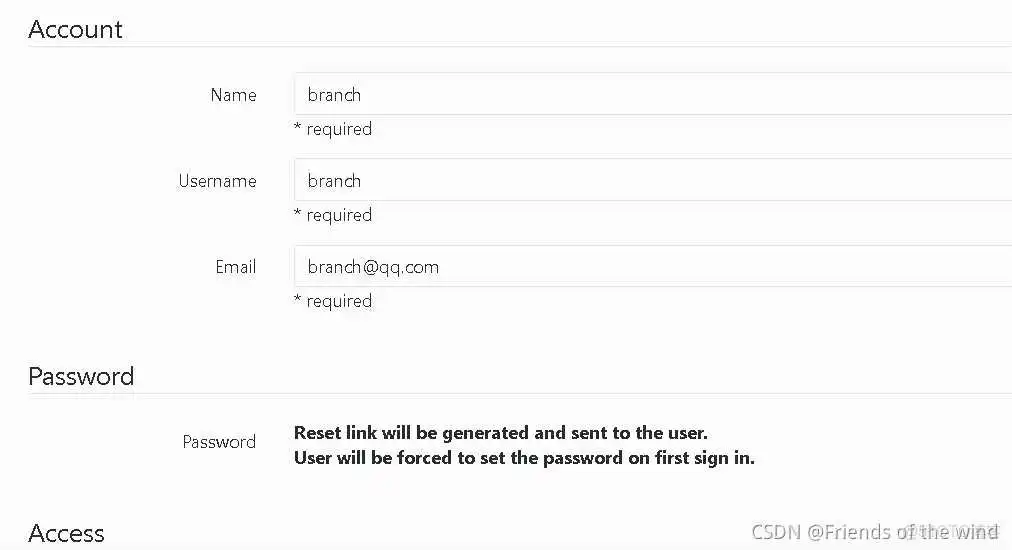
Task: Click the 'Access' section heading
Action: 66,533
